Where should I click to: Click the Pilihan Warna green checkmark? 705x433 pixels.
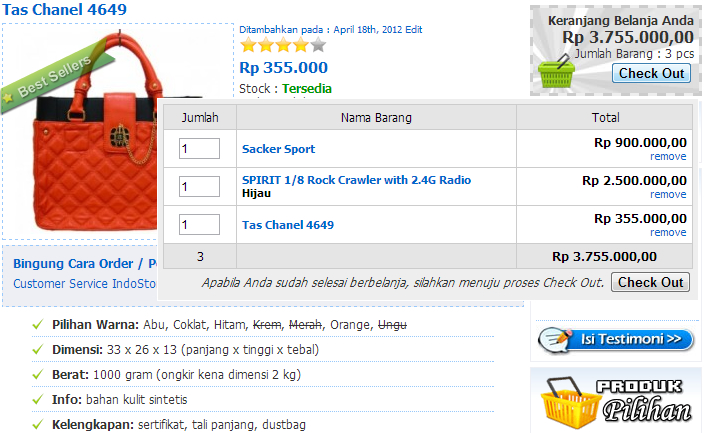point(37,325)
